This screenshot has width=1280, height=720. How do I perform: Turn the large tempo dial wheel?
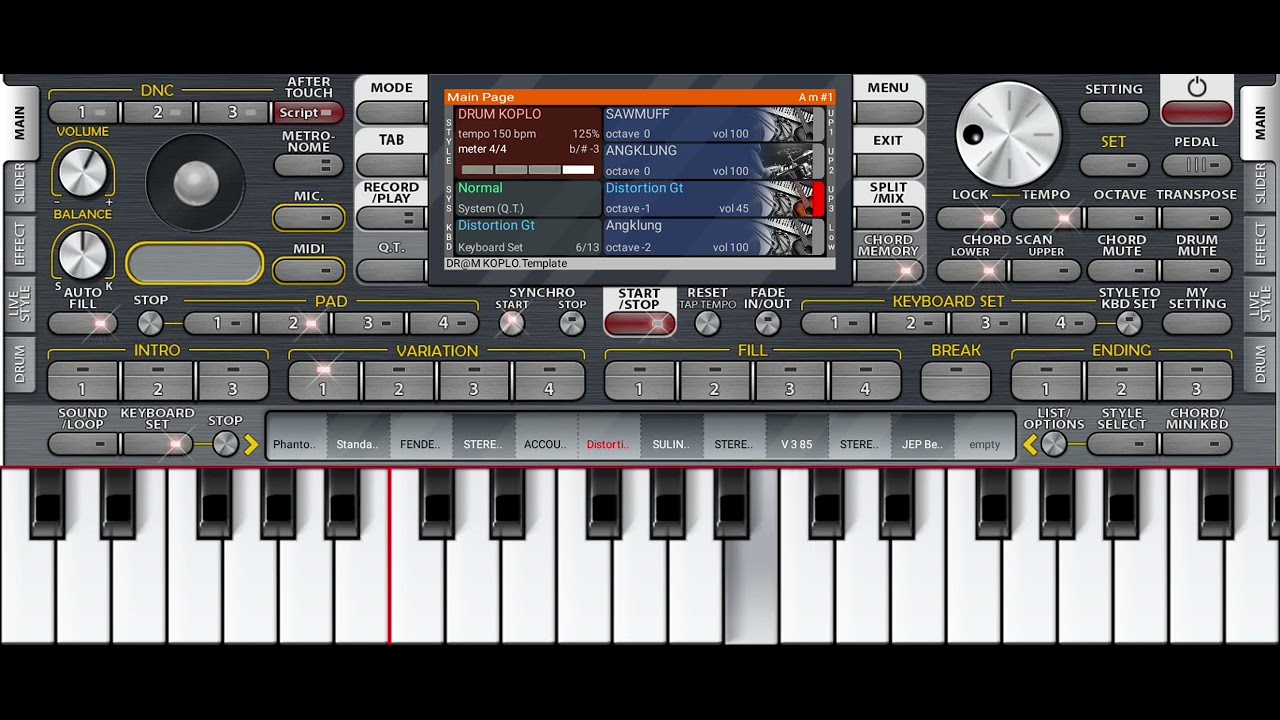click(1008, 134)
